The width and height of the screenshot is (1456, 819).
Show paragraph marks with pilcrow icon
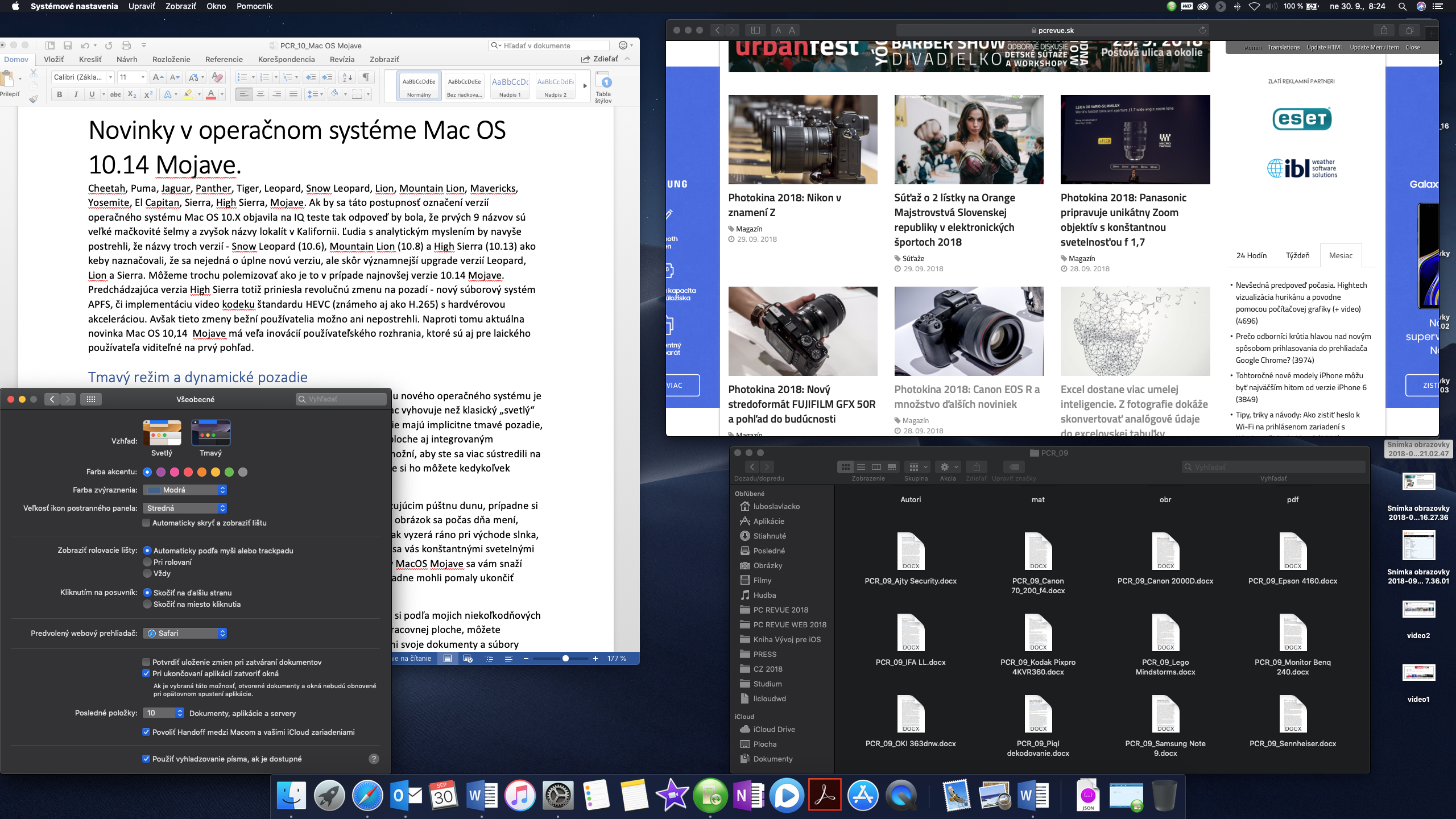click(366, 77)
